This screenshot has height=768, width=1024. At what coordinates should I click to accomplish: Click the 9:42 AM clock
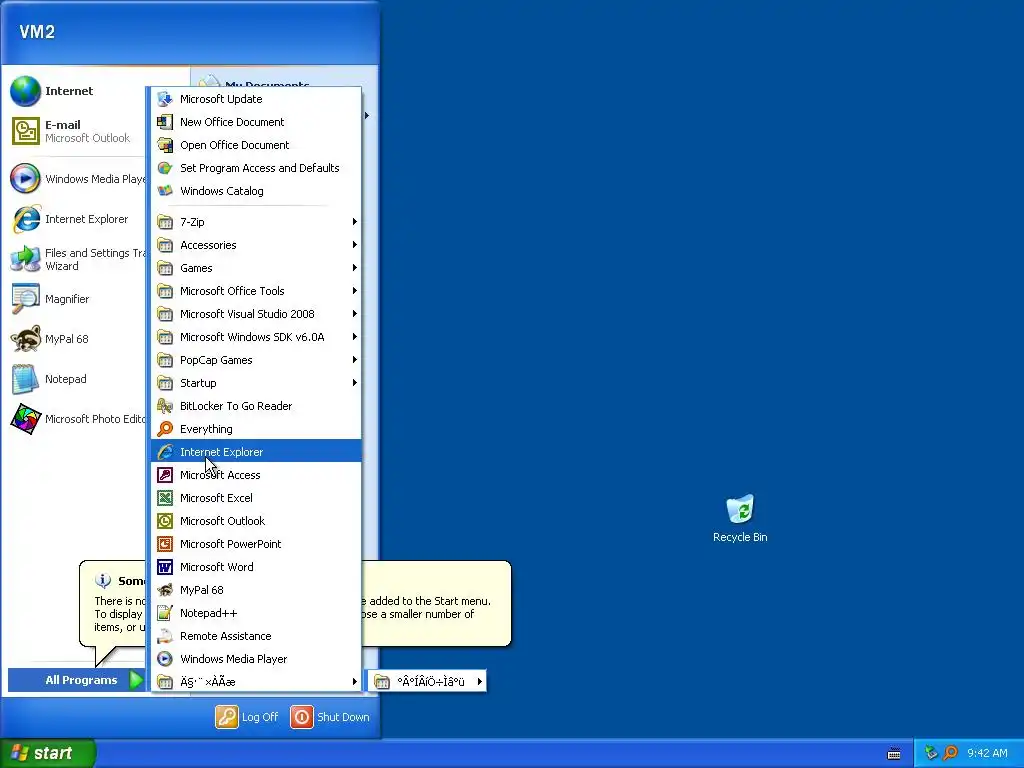coord(987,753)
